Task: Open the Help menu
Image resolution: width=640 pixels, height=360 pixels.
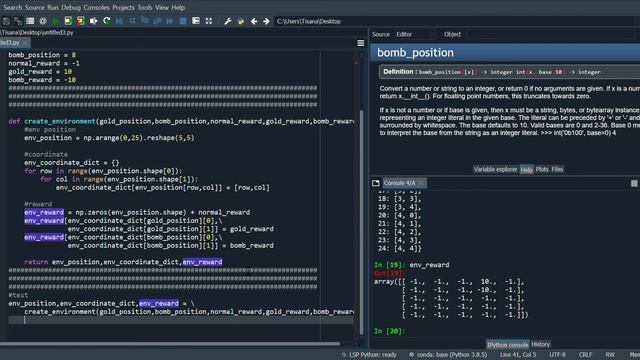Action: coord(178,7)
